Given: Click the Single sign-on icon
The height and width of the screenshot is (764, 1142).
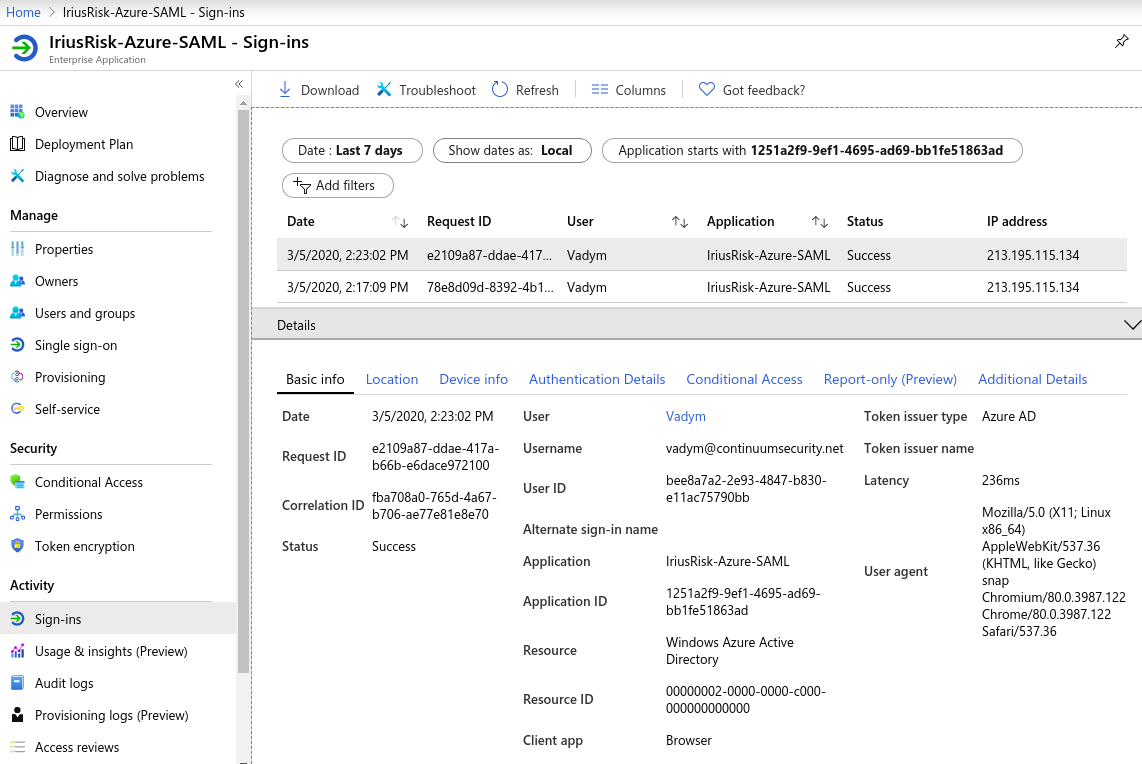Looking at the screenshot, I should [x=17, y=345].
